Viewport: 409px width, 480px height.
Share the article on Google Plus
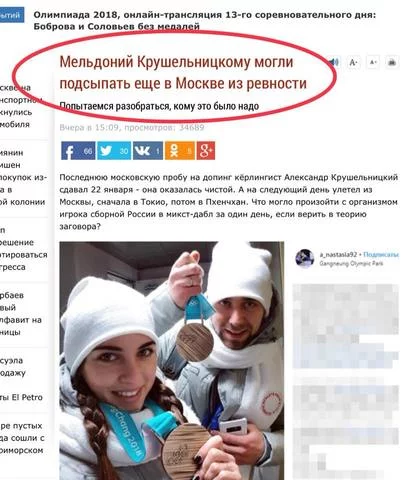tap(206, 151)
